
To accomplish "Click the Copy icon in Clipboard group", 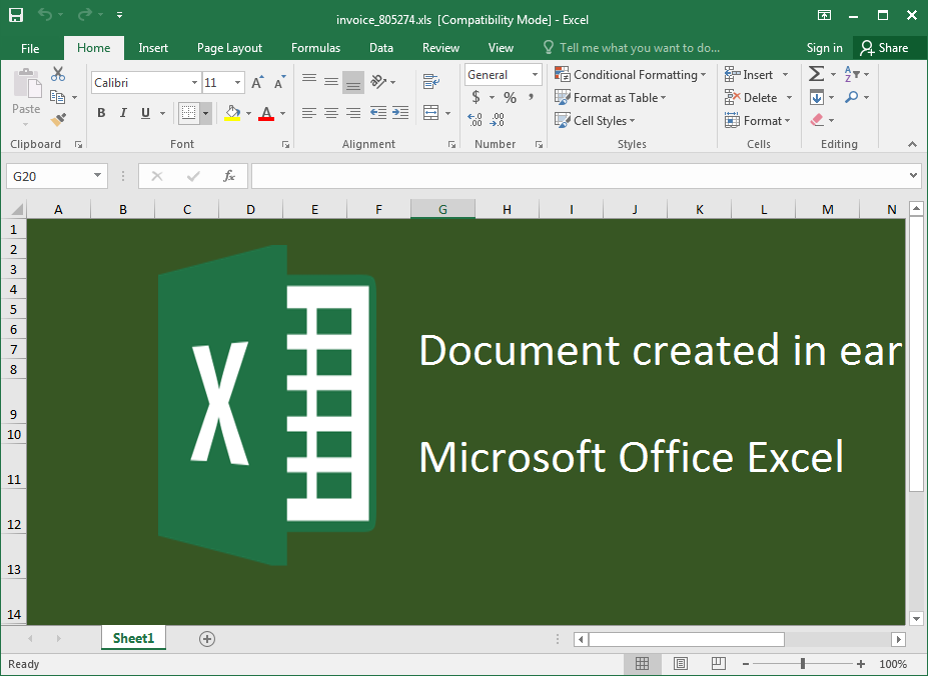I will pyautogui.click(x=57, y=96).
